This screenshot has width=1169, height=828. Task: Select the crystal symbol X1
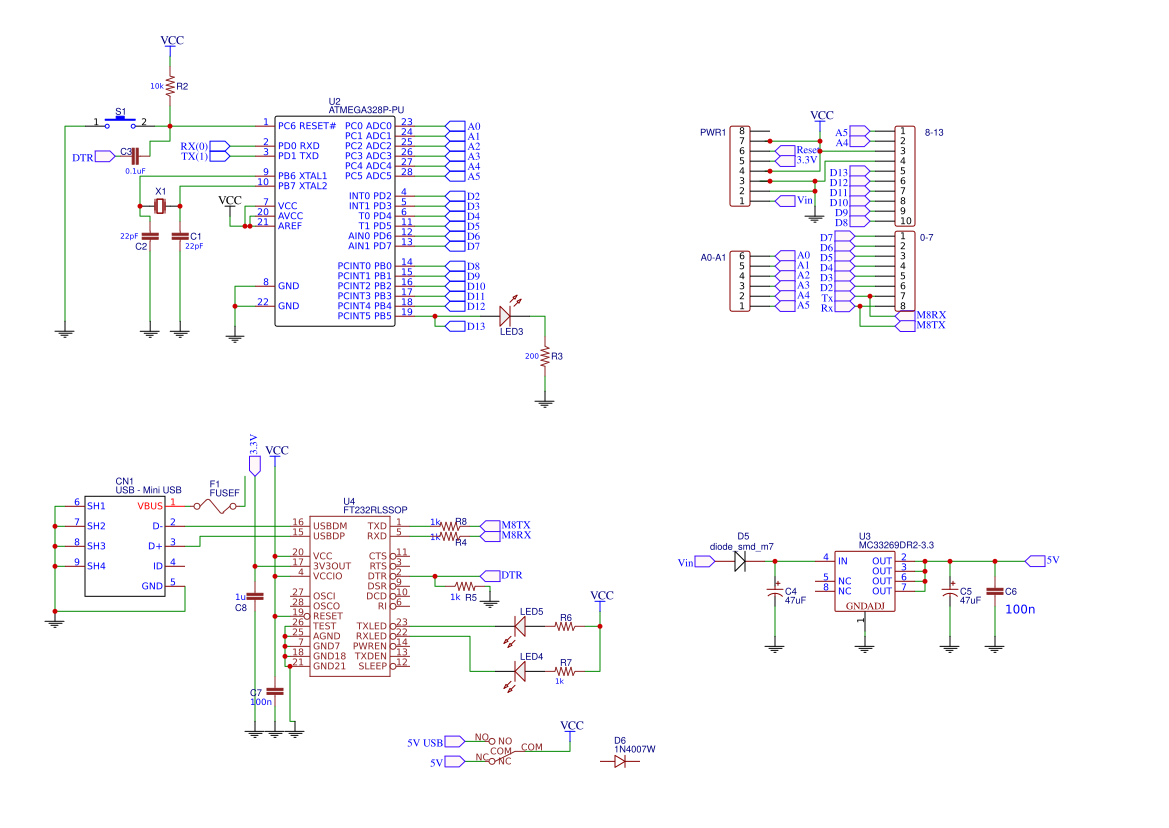point(160,205)
